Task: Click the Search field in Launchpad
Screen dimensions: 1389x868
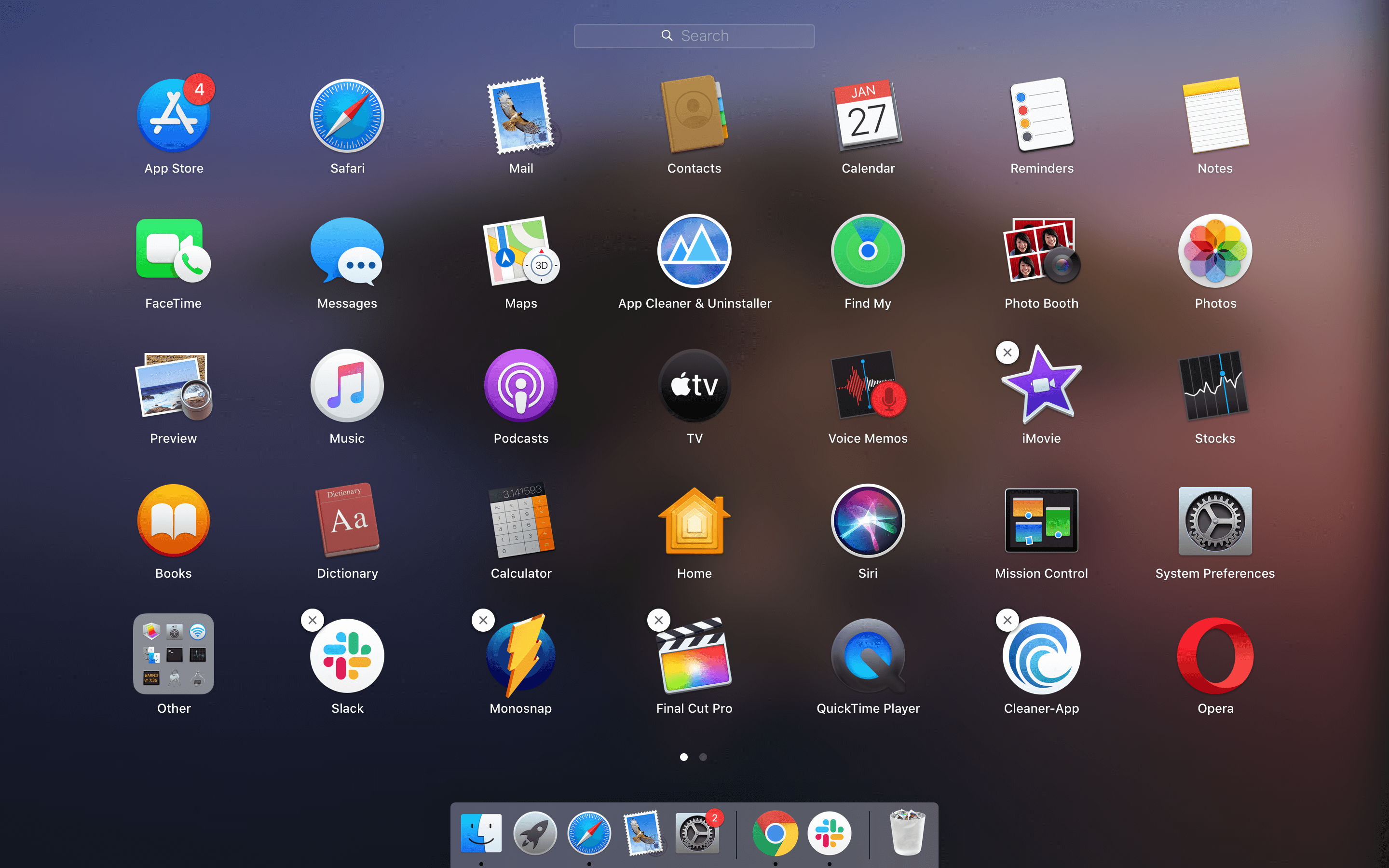Action: [694, 35]
